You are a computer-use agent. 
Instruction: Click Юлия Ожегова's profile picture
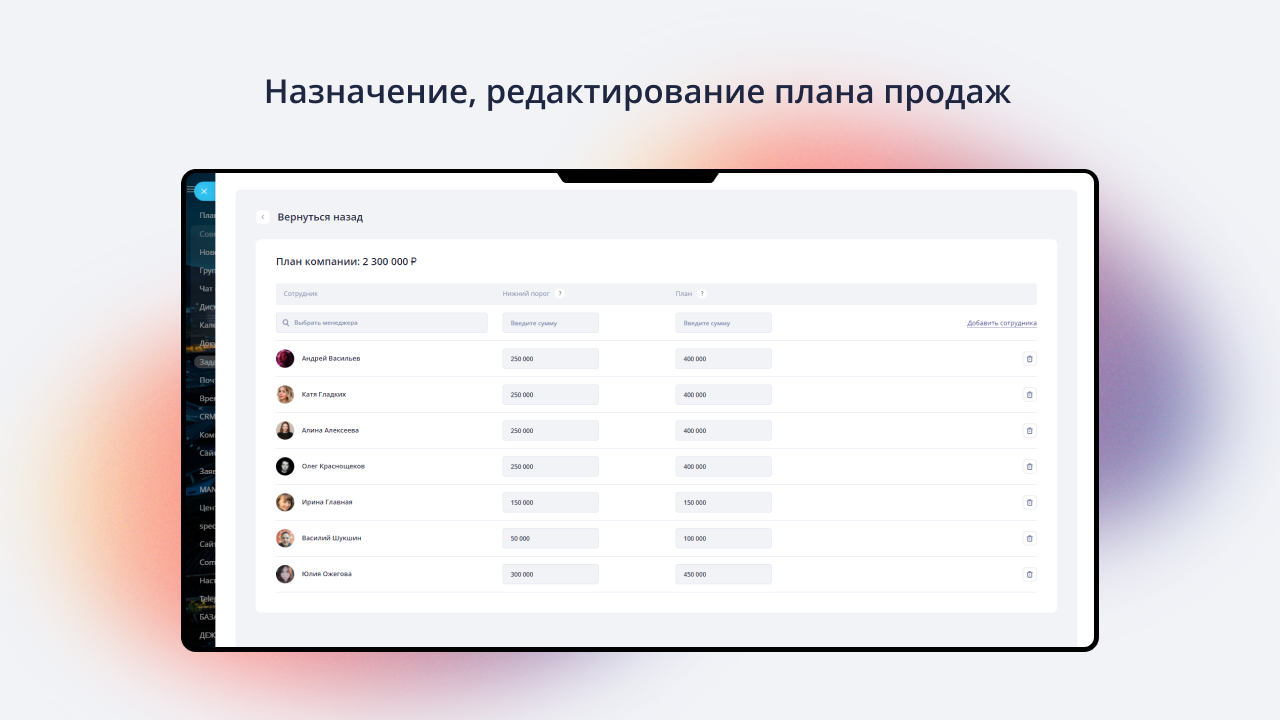tap(285, 574)
